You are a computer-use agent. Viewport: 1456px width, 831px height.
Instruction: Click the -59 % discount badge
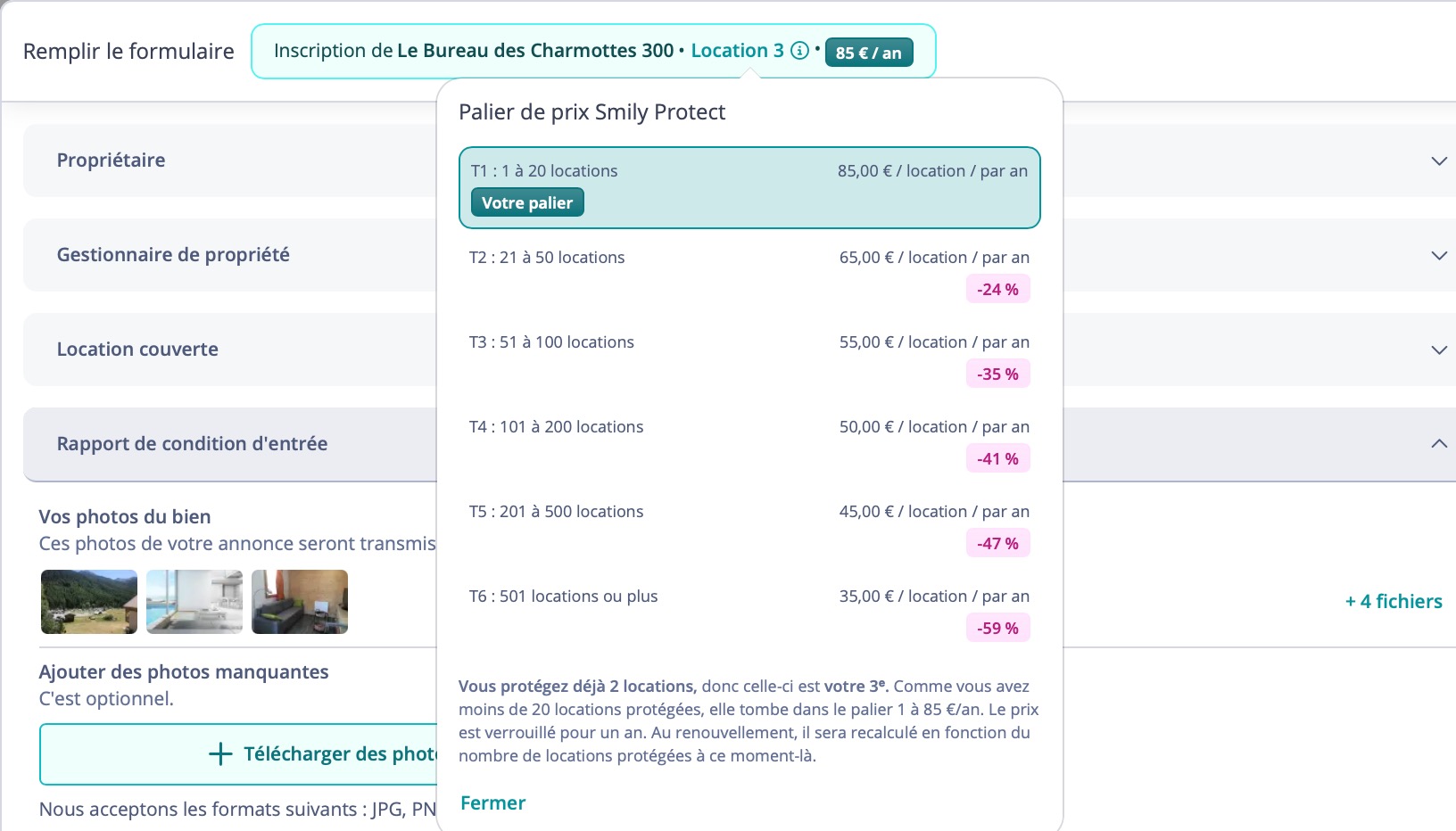(x=997, y=629)
